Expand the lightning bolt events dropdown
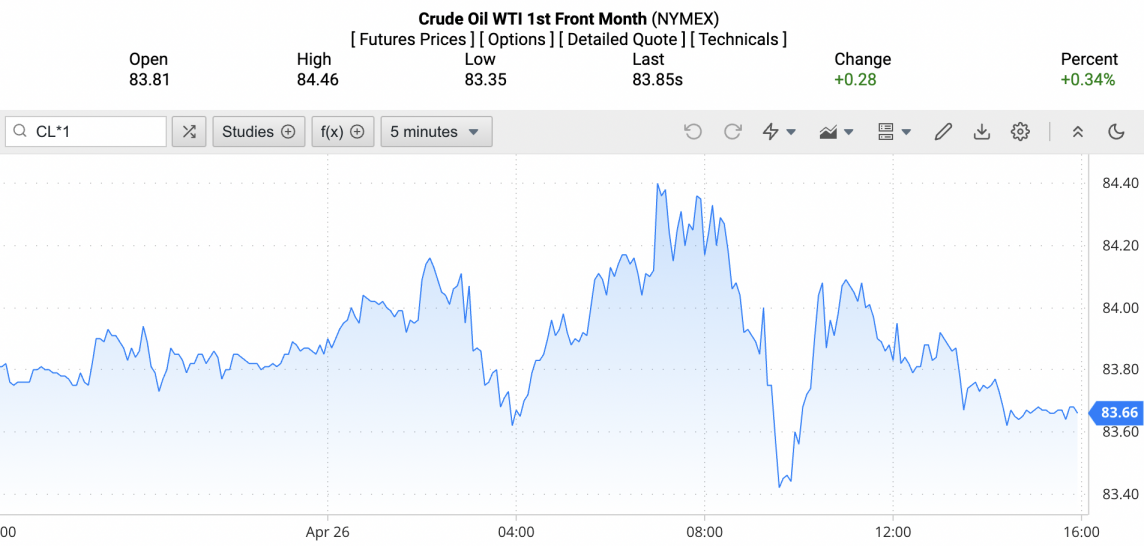1144x546 pixels. (x=779, y=132)
